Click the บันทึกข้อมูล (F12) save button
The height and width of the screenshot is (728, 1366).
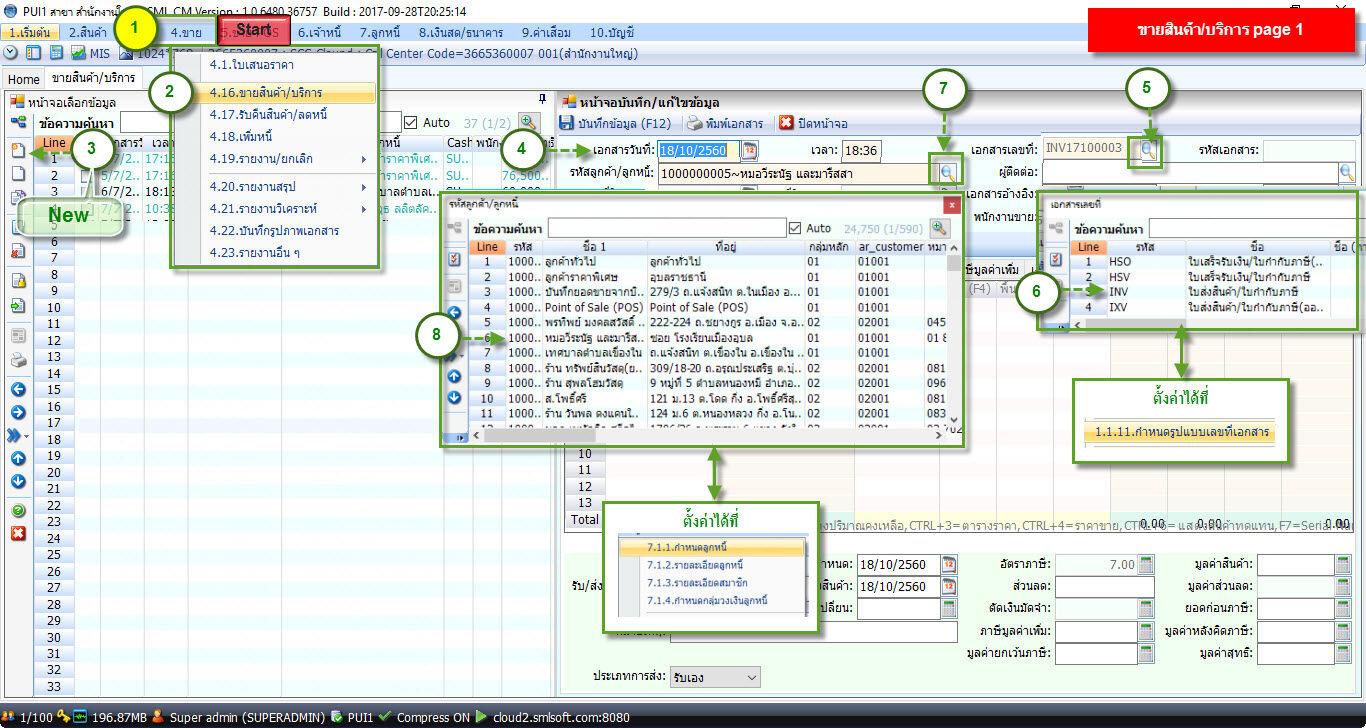(615, 123)
